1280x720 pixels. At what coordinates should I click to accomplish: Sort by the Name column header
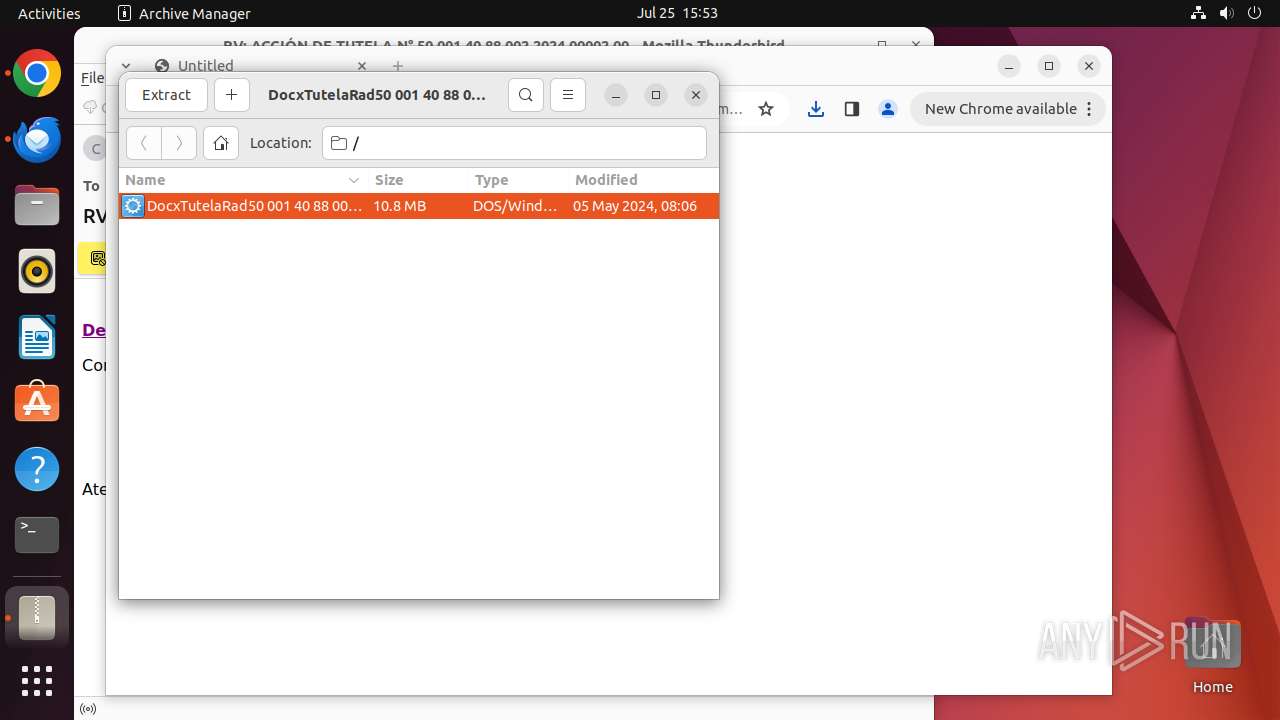tap(242, 180)
